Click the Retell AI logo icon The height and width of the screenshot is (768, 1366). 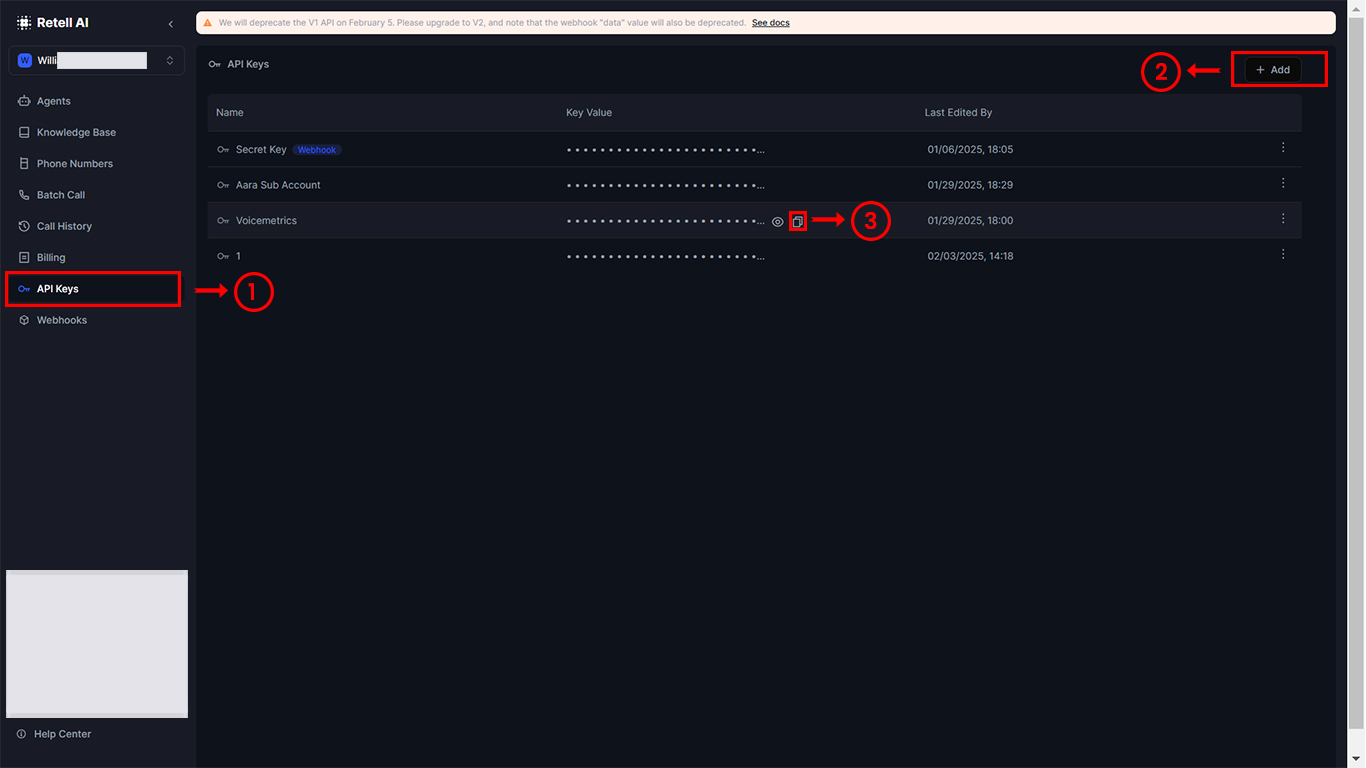pos(24,23)
